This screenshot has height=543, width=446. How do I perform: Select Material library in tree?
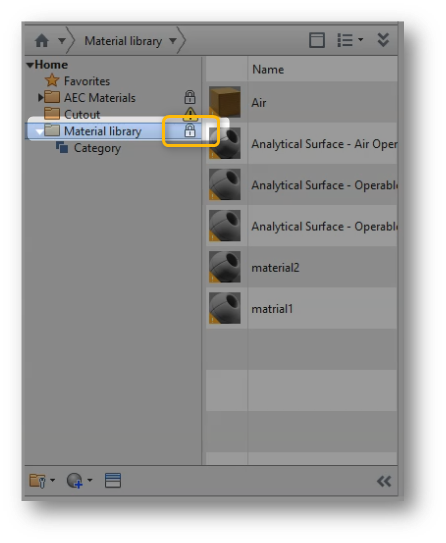click(x=103, y=131)
